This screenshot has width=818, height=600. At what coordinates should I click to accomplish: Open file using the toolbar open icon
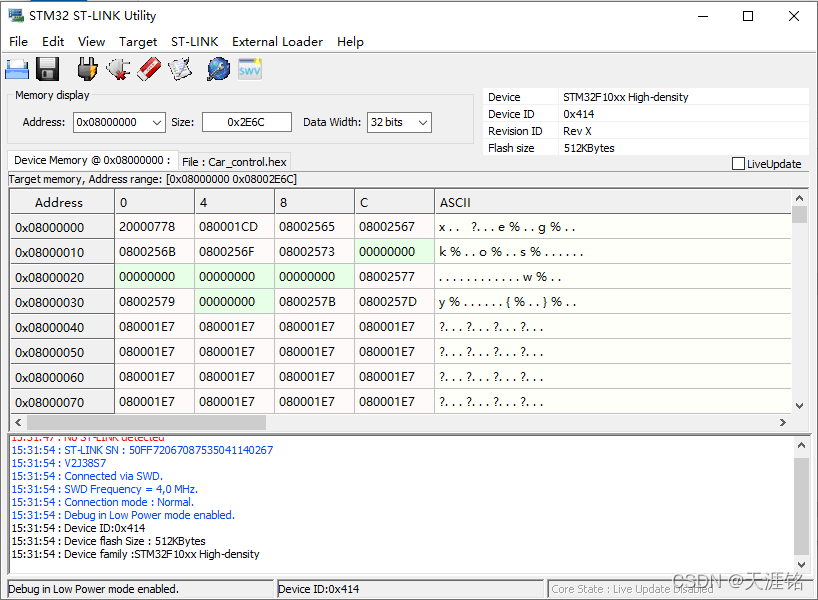[x=17, y=69]
